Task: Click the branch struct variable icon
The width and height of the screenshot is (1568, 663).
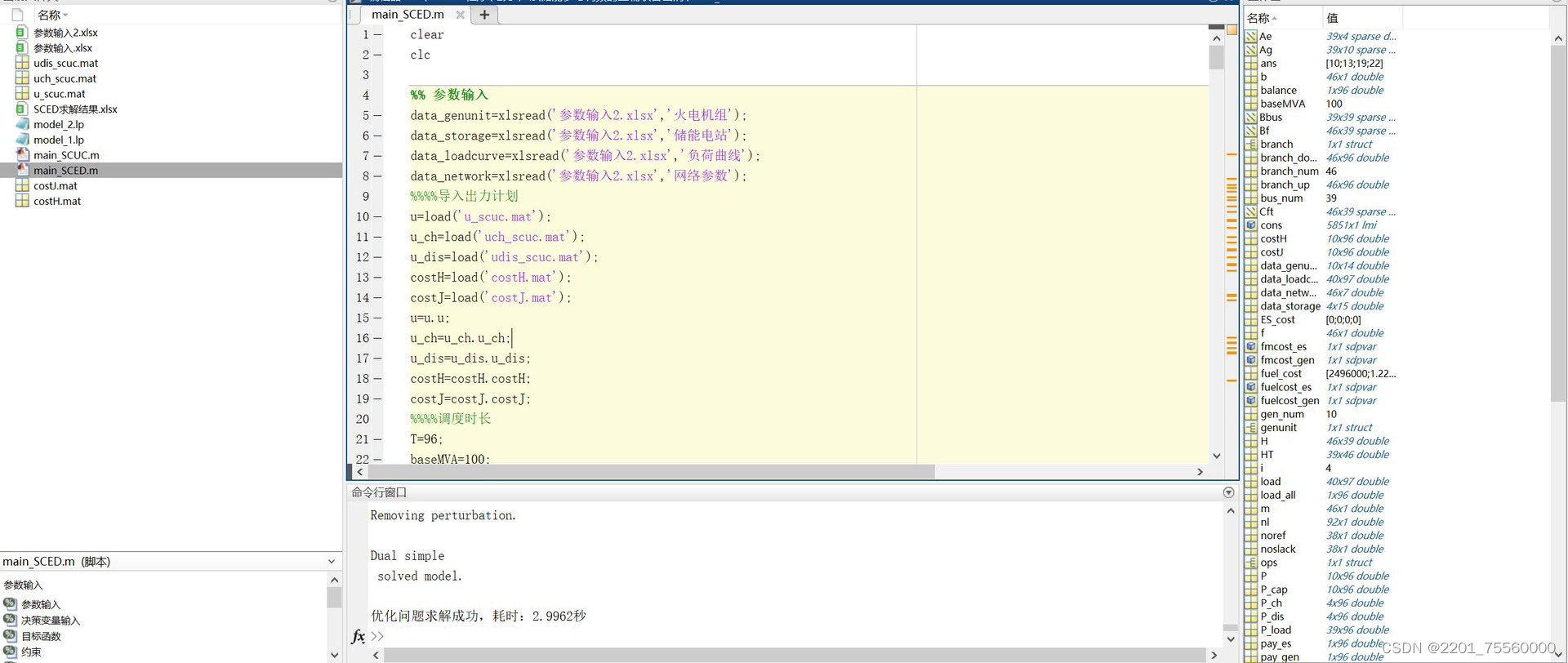Action: pyautogui.click(x=1251, y=145)
